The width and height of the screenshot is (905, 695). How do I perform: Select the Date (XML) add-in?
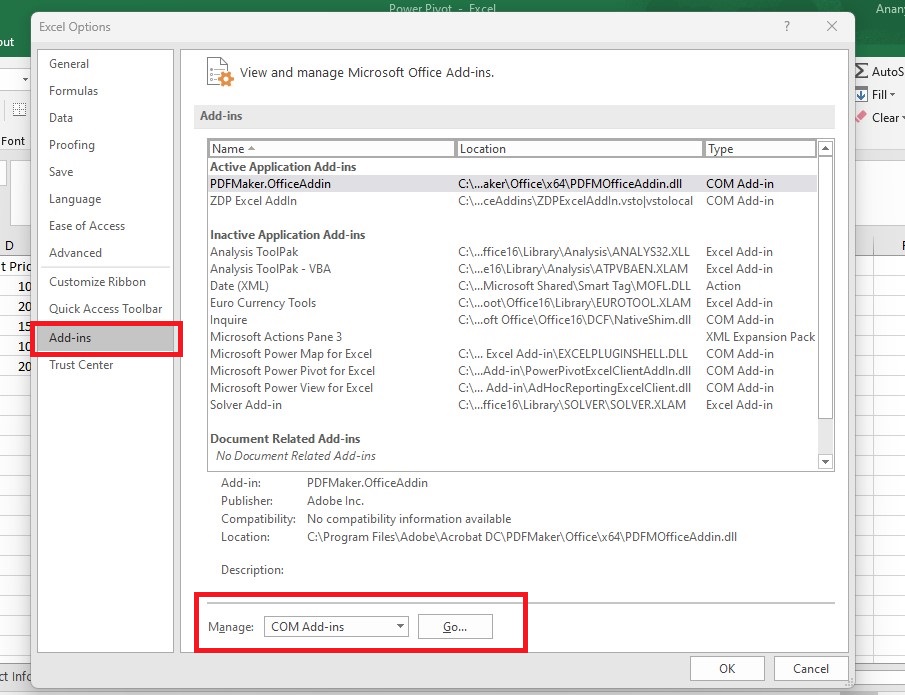click(513, 286)
